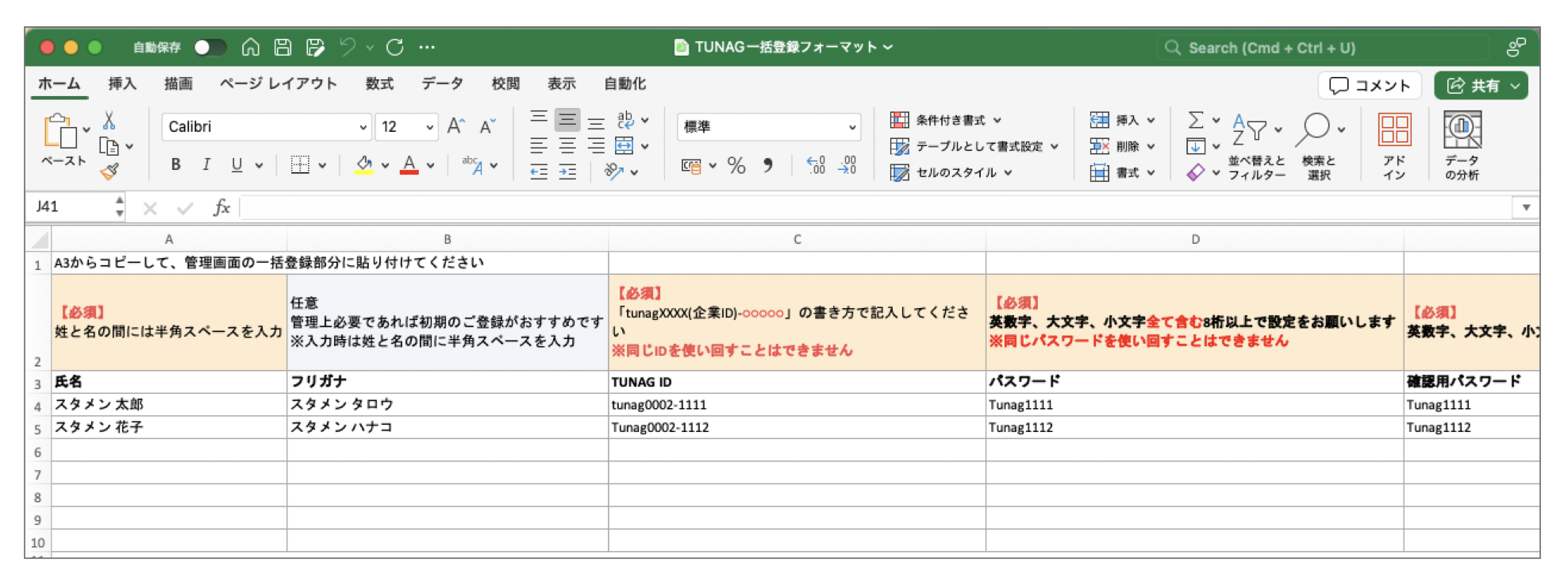Click the comma style icon
The height and width of the screenshot is (586, 1568).
click(x=767, y=165)
